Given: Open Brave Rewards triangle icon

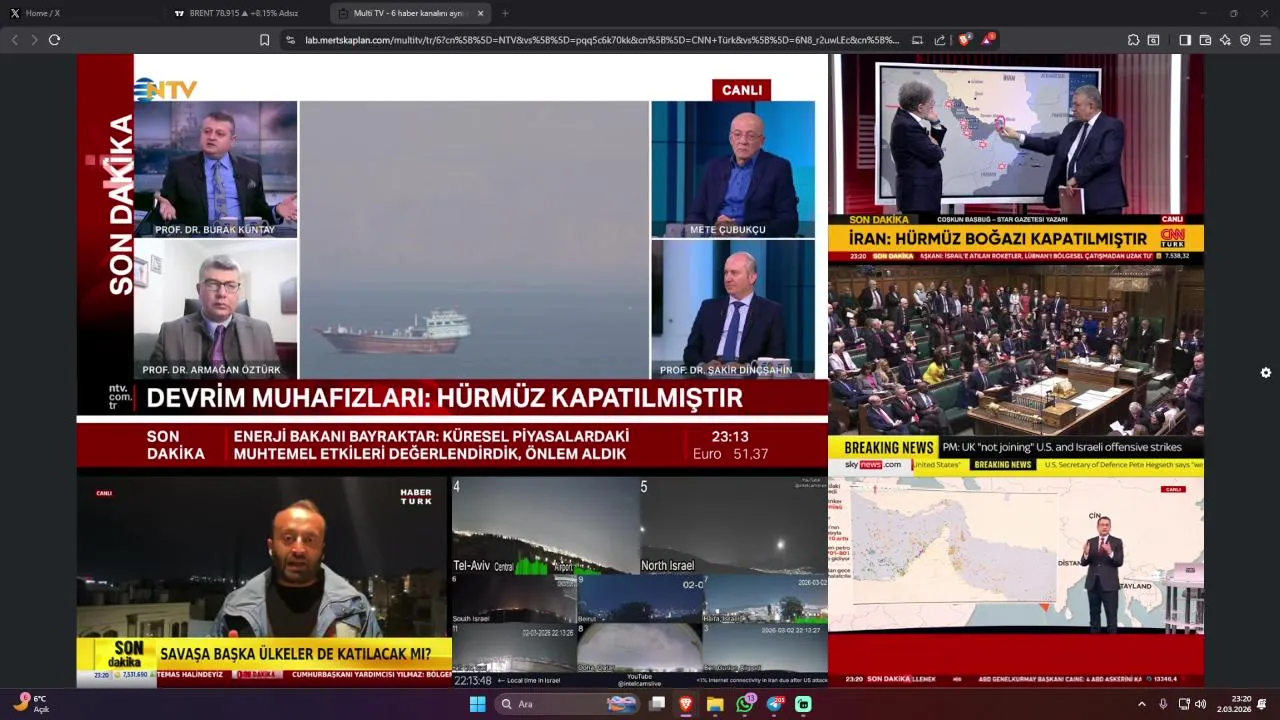Looking at the screenshot, I should pyautogui.click(x=988, y=40).
